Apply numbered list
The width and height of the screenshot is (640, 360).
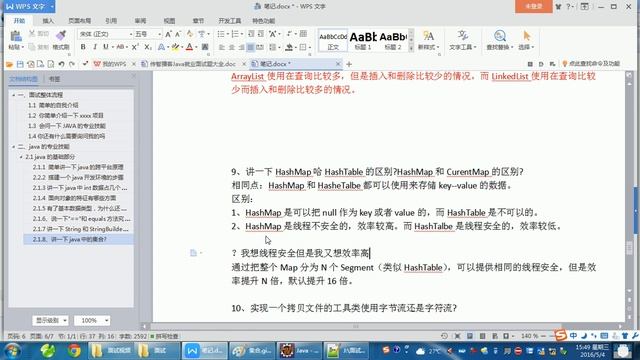[235, 34]
